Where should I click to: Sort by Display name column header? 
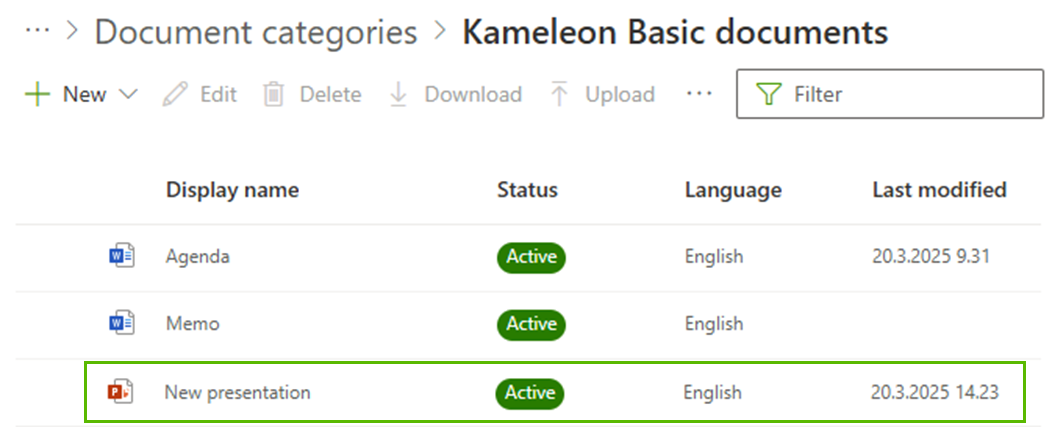pos(232,190)
